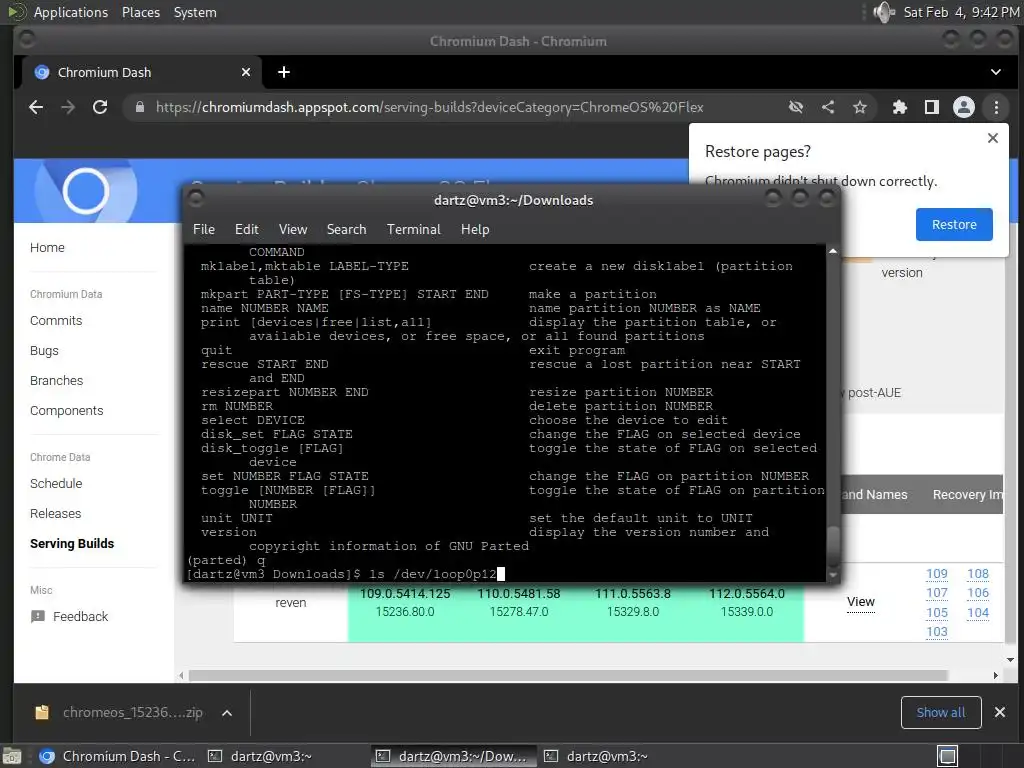The image size is (1024, 768).
Task: Click the terminal scrollbar down arrow
Action: point(833,575)
